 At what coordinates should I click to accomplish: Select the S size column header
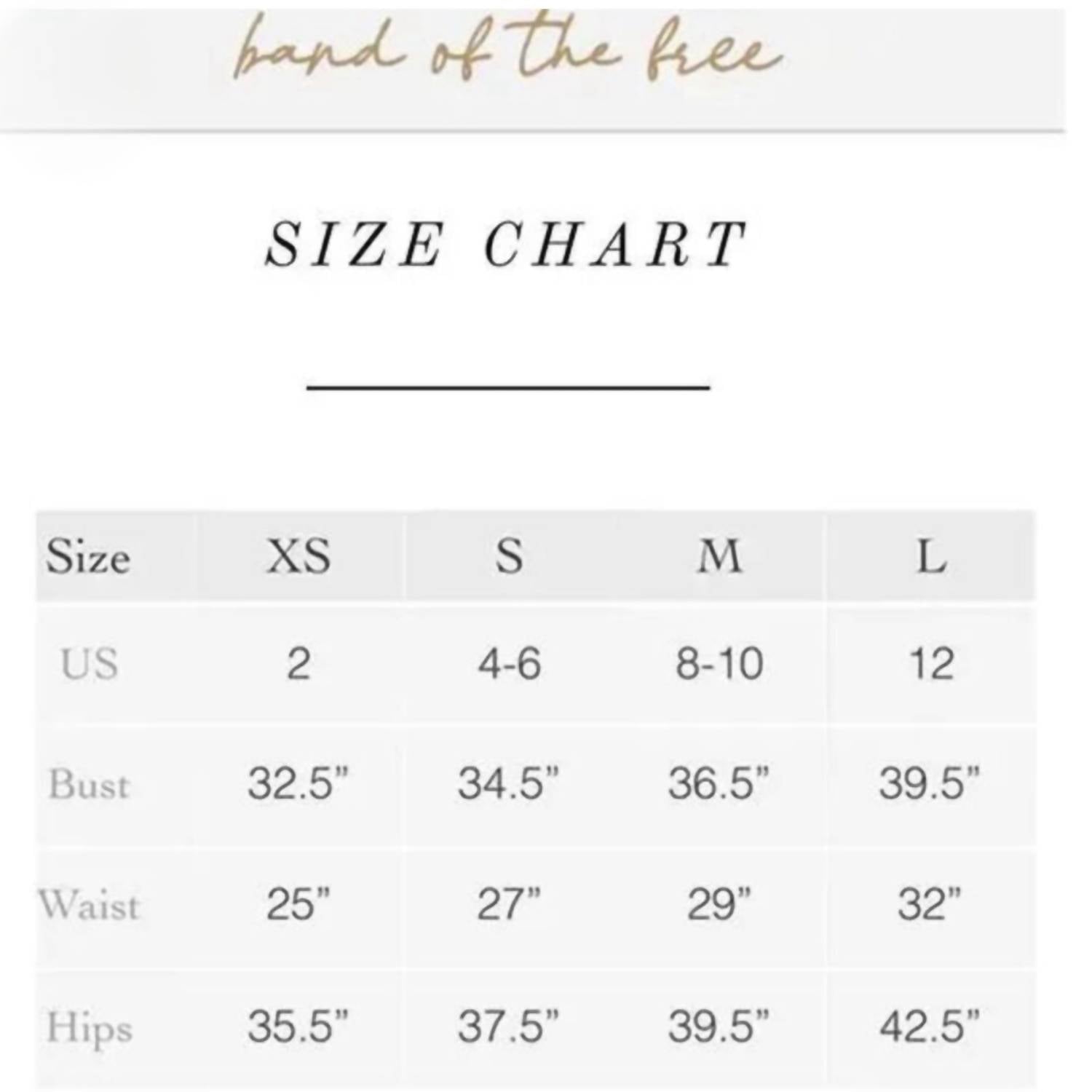click(509, 557)
